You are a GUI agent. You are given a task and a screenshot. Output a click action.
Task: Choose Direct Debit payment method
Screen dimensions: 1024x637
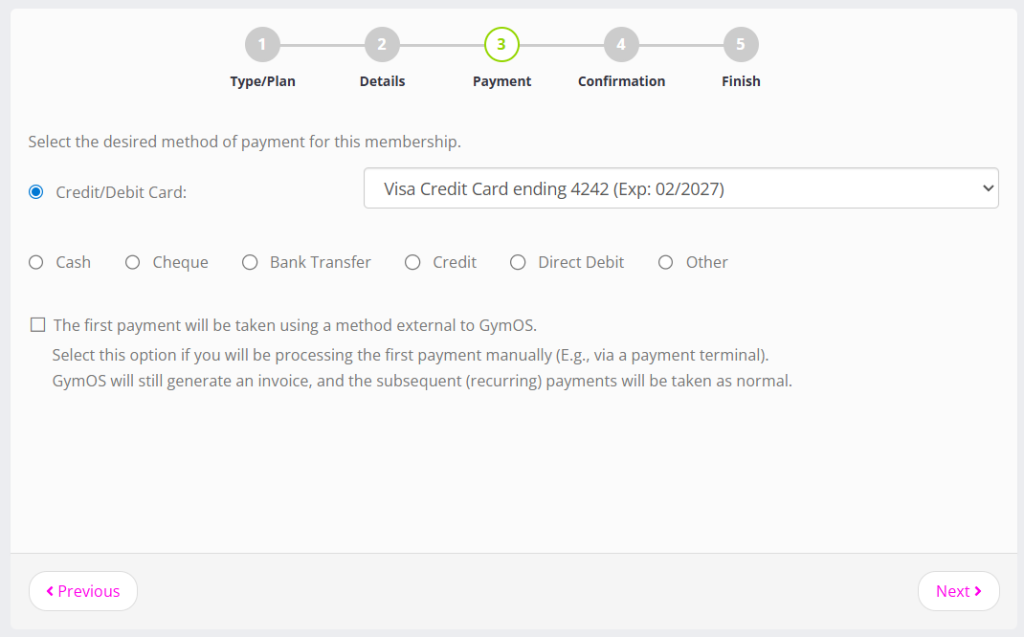coord(518,262)
